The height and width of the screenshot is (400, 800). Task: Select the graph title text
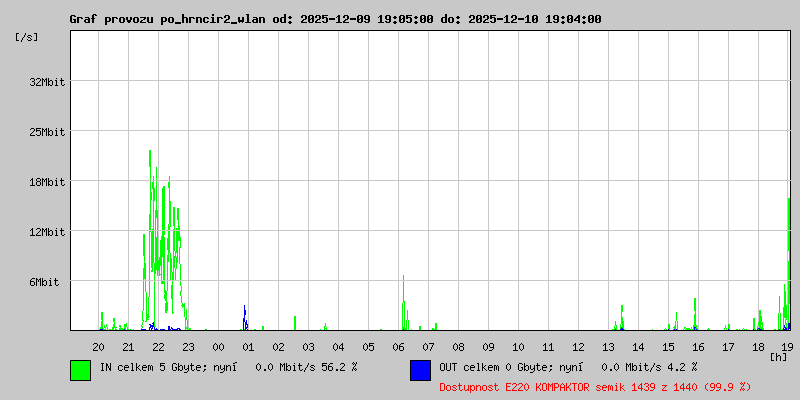click(x=335, y=19)
